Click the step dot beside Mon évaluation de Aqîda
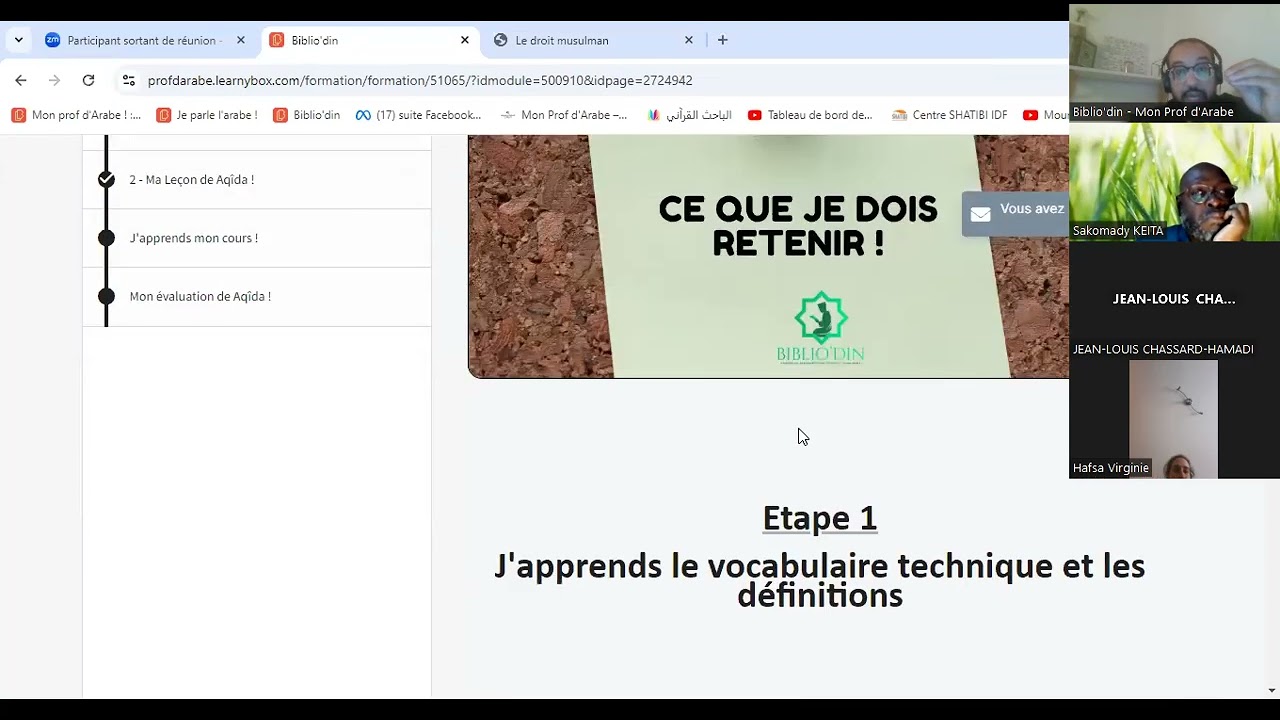The height and width of the screenshot is (720, 1280). click(x=106, y=296)
